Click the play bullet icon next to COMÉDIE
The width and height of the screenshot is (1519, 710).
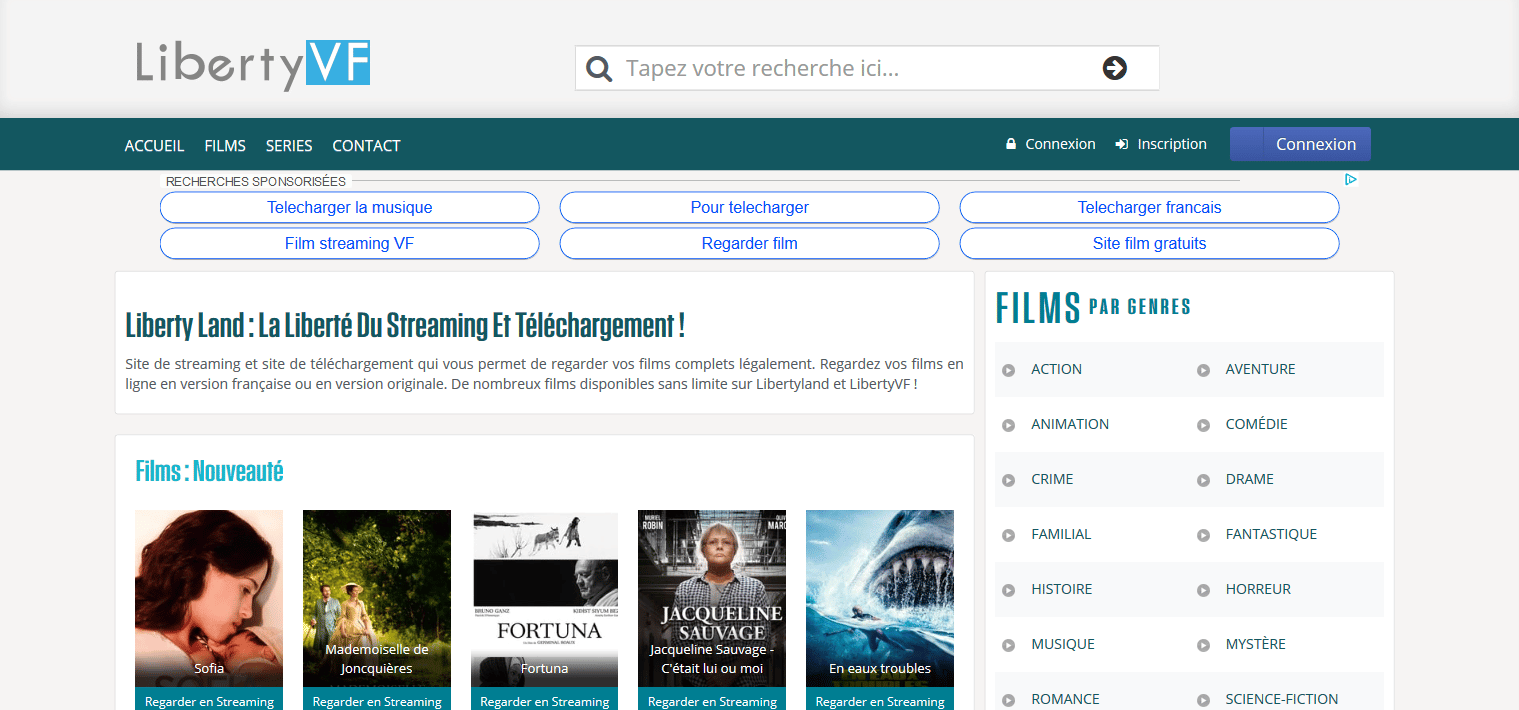1204,425
